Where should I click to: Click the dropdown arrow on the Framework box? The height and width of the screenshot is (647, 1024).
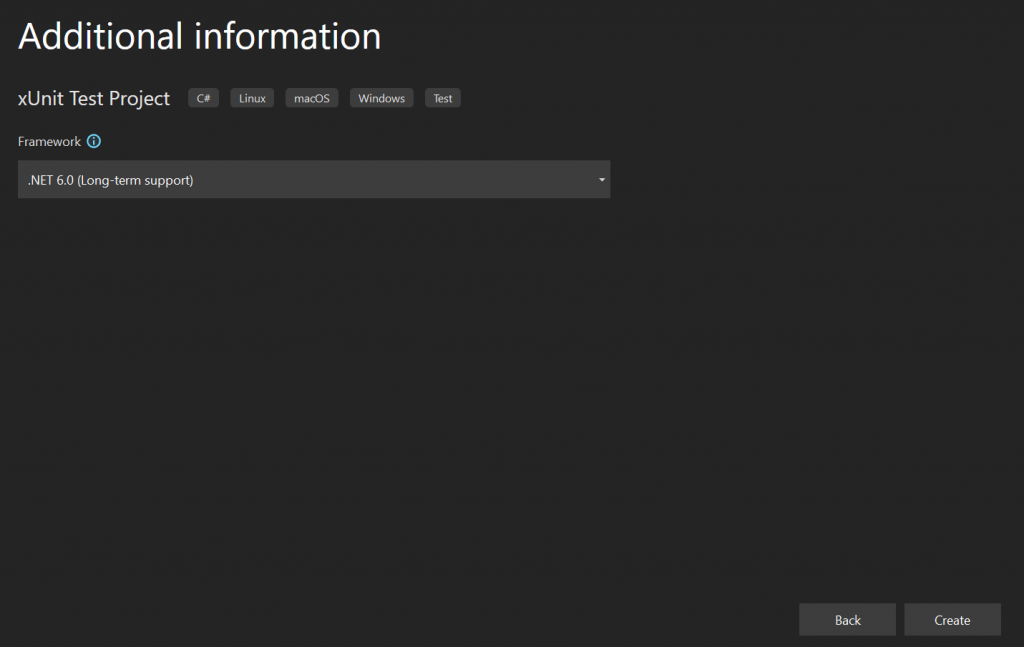[601, 179]
